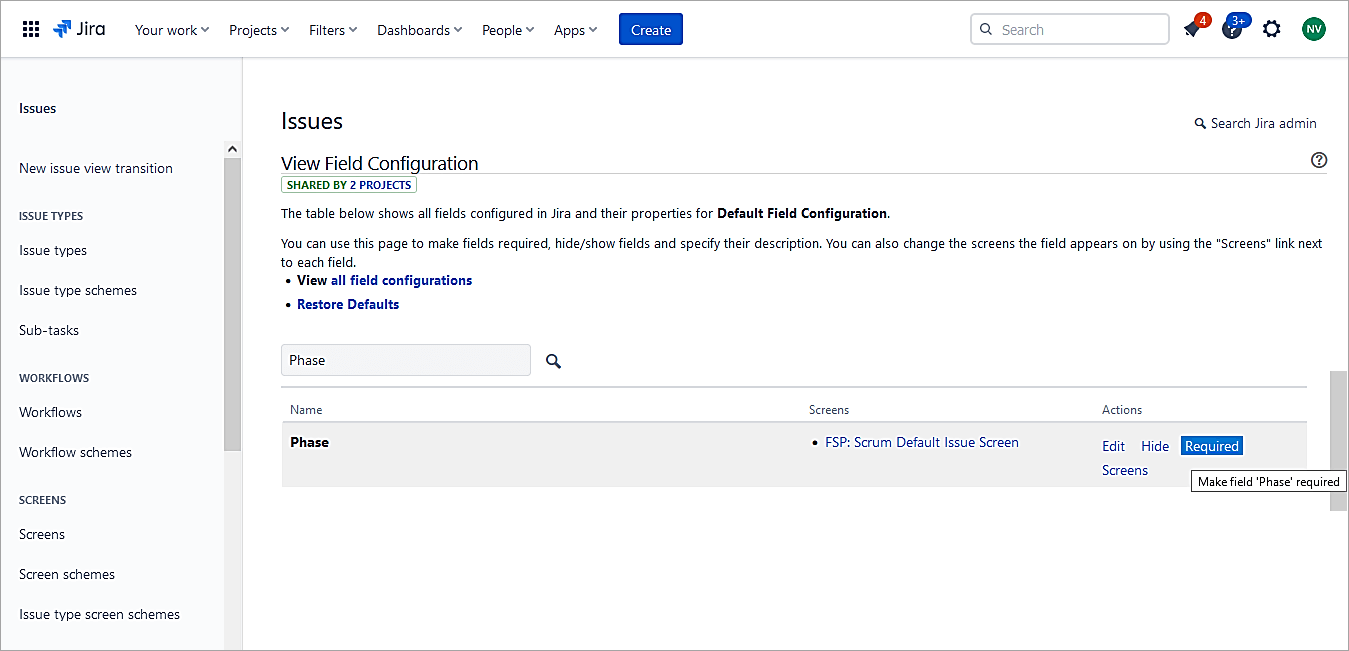Viewport: 1349px width, 651px height.
Task: Click the Create button
Action: (650, 29)
